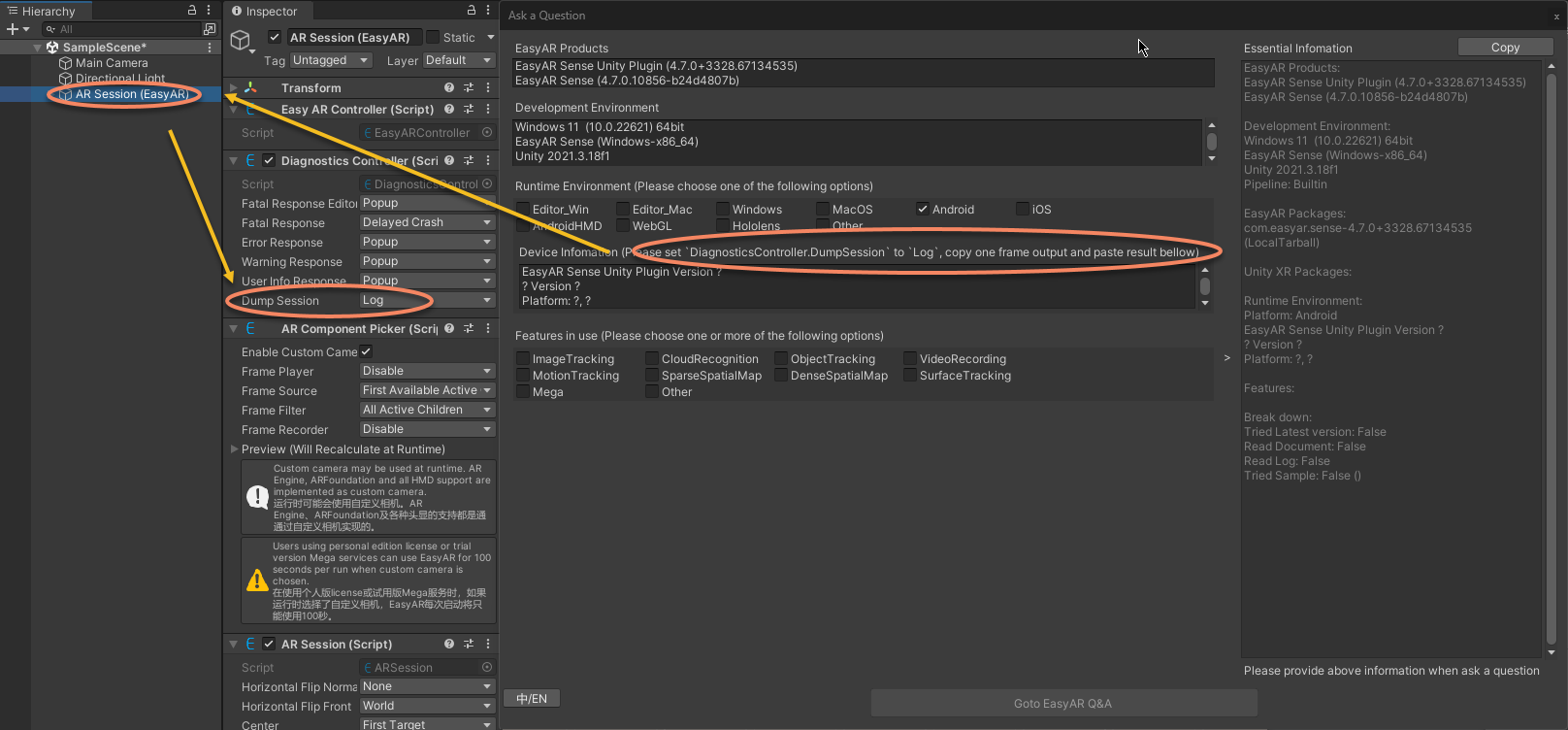Click the plus icon to create object
Viewport: 1568px width, 730px height.
(13, 29)
